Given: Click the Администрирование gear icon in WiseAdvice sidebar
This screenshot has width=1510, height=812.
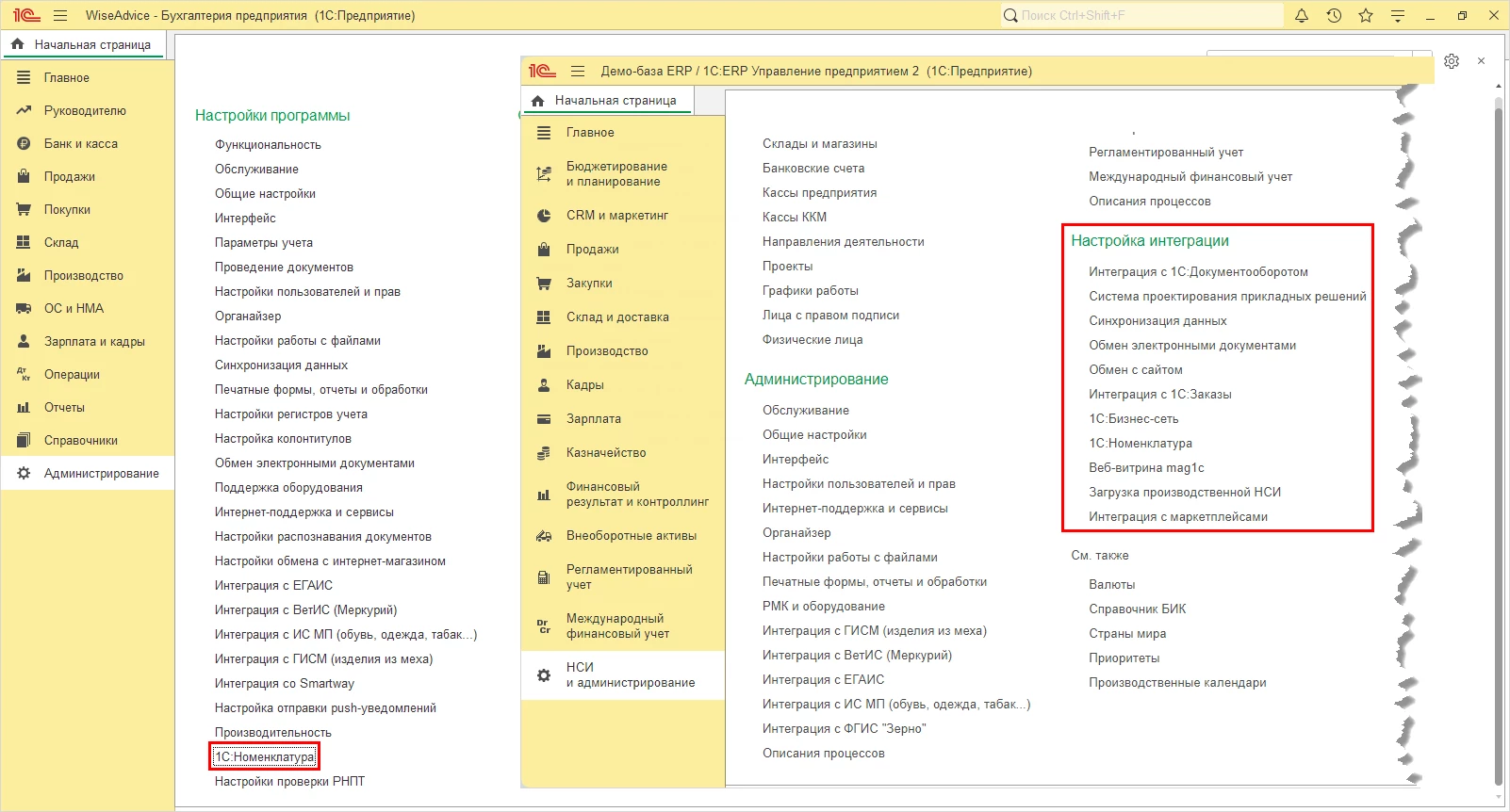Looking at the screenshot, I should point(24,474).
